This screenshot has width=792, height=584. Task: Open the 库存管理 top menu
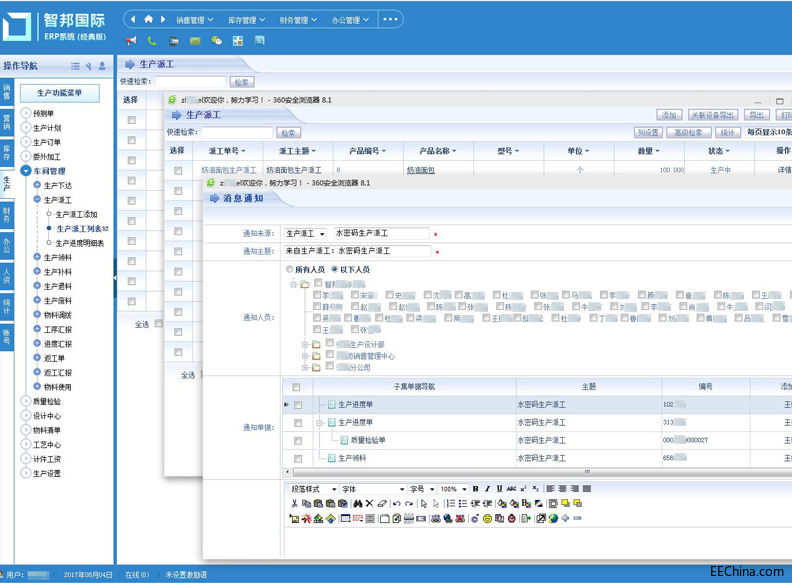coord(246,20)
